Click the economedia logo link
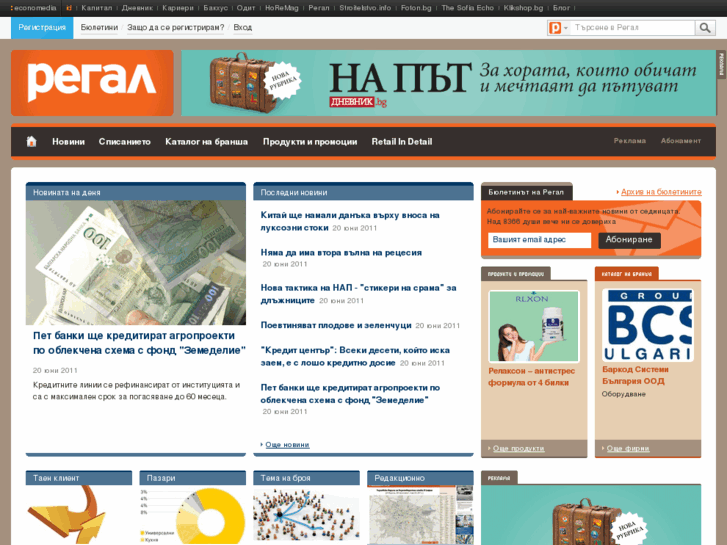727x545 pixels. click(33, 8)
